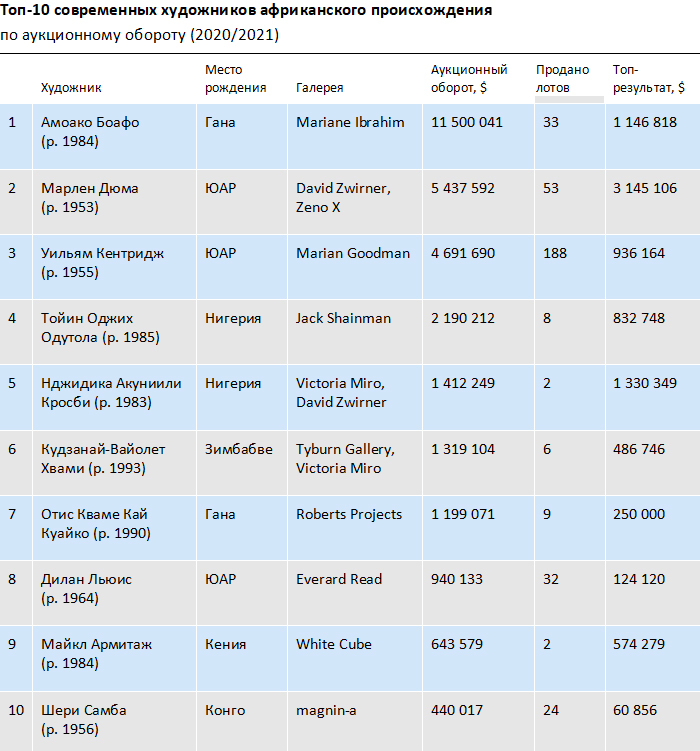Screen dimensions: 700x751
Task: Click artist name 'Шери Самба (р. 1956)'
Action: (x=84, y=719)
